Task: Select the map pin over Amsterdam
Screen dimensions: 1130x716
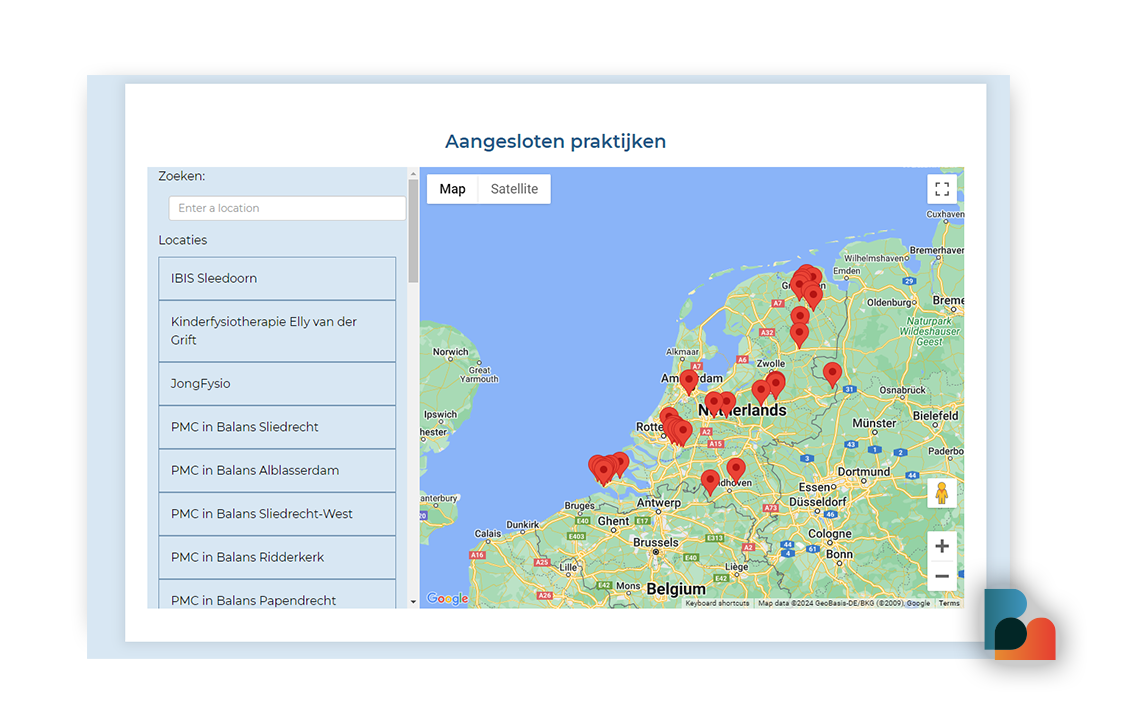Action: (689, 380)
